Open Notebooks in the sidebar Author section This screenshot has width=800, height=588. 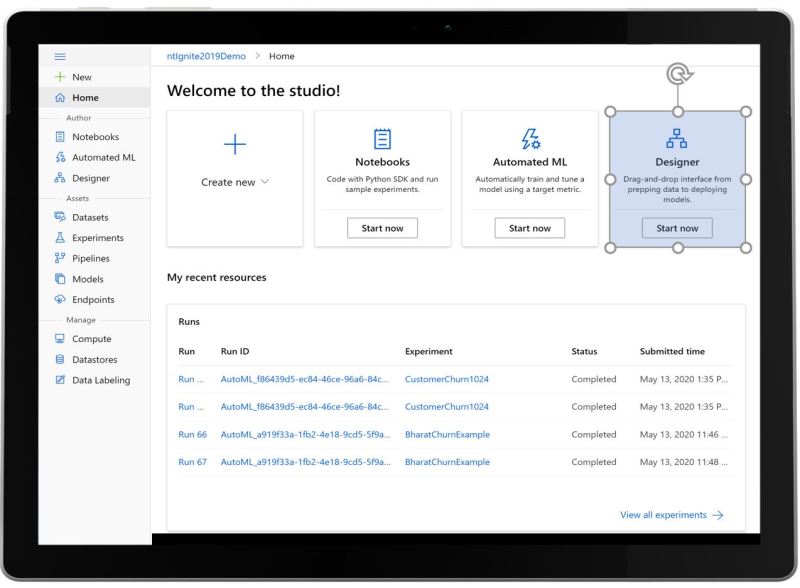[94, 137]
